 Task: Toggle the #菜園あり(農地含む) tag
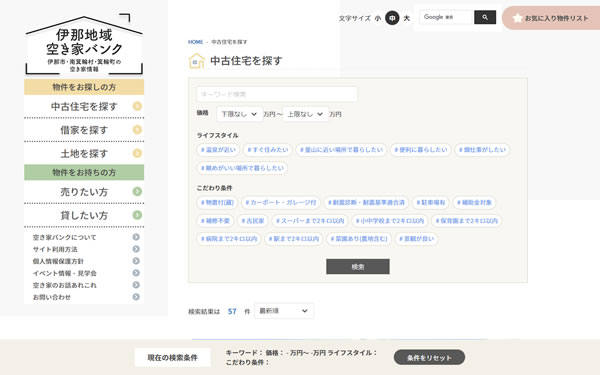click(359, 239)
